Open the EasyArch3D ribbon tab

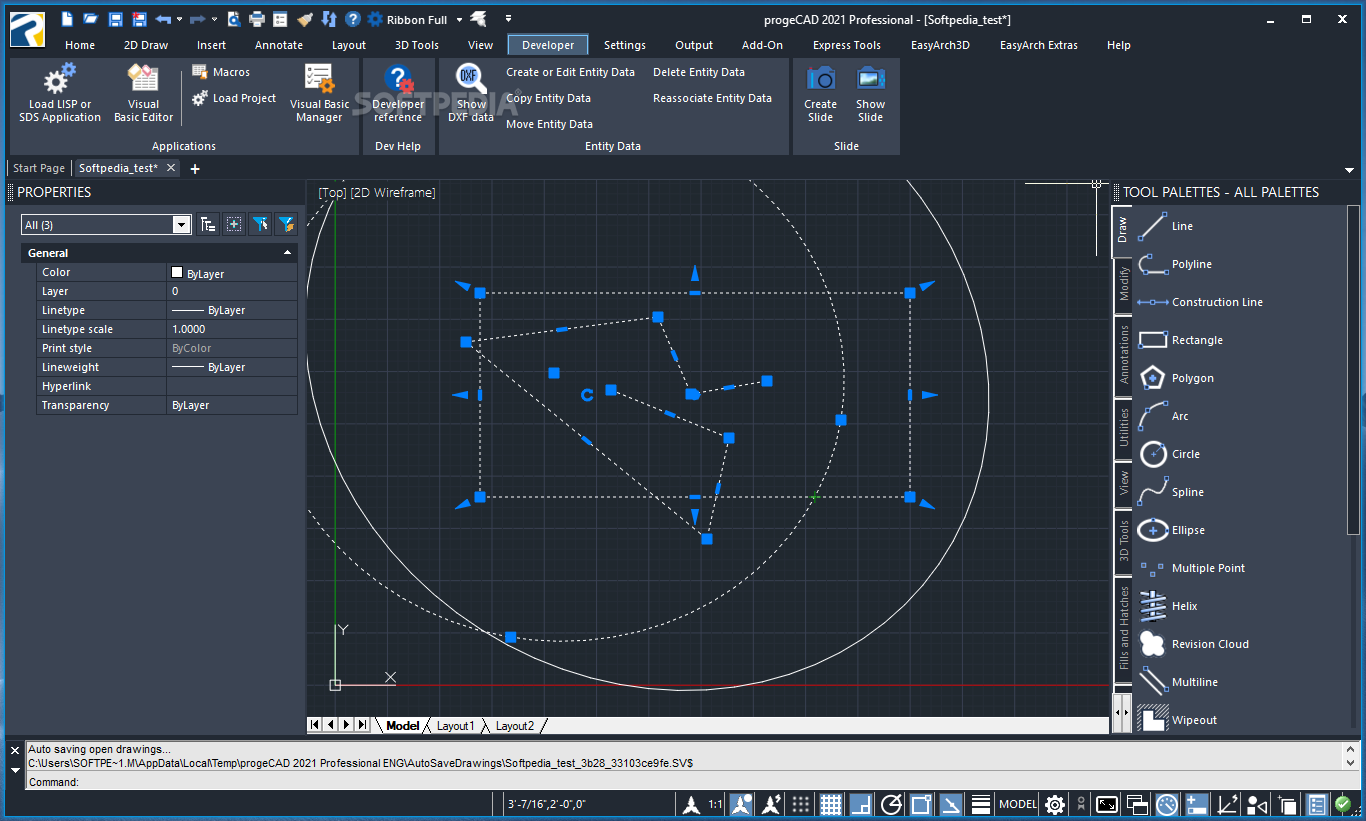point(940,45)
